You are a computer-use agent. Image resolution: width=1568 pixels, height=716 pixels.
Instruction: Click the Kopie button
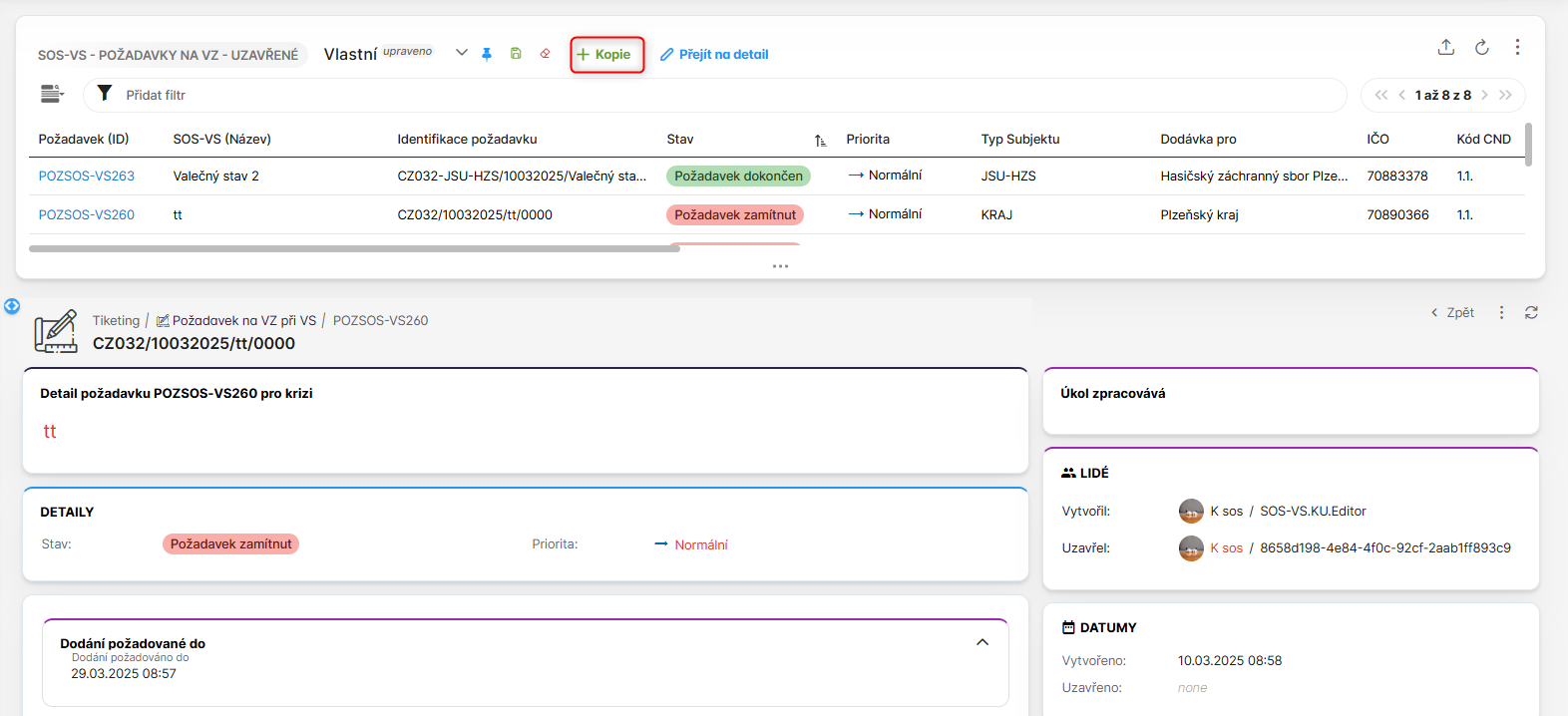pyautogui.click(x=606, y=54)
